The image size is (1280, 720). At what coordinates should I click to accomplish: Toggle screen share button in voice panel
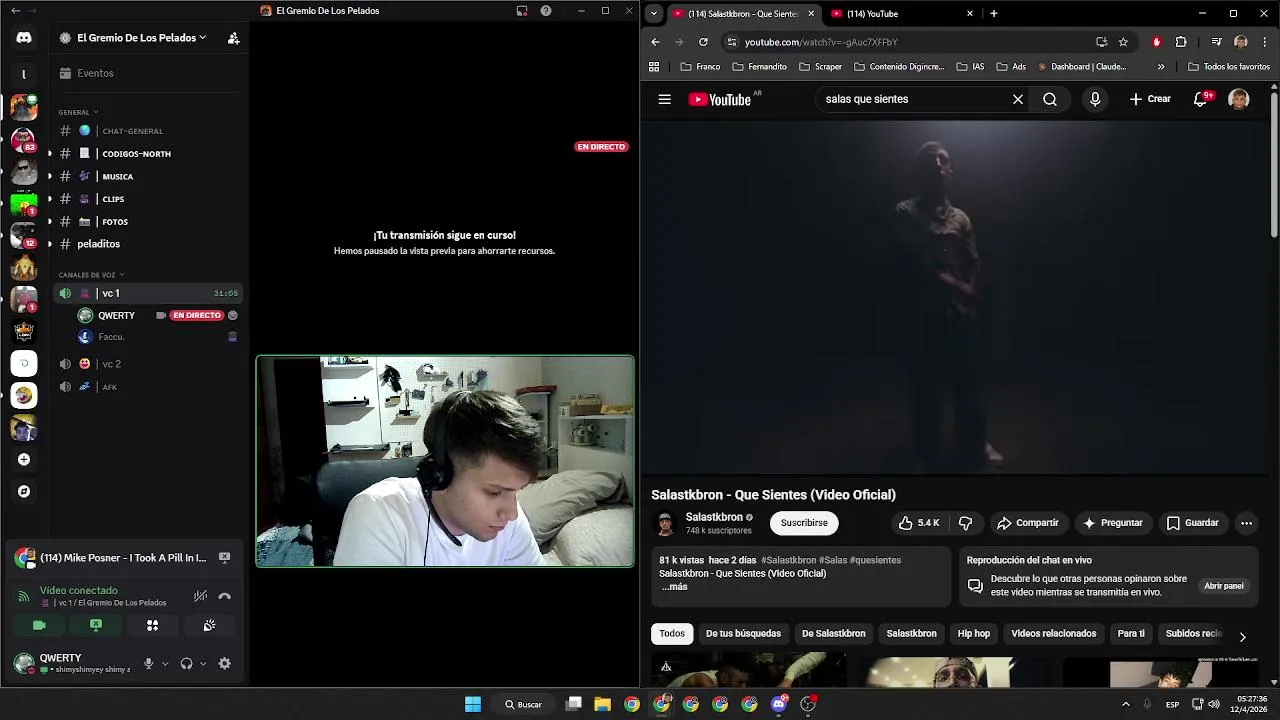click(96, 625)
